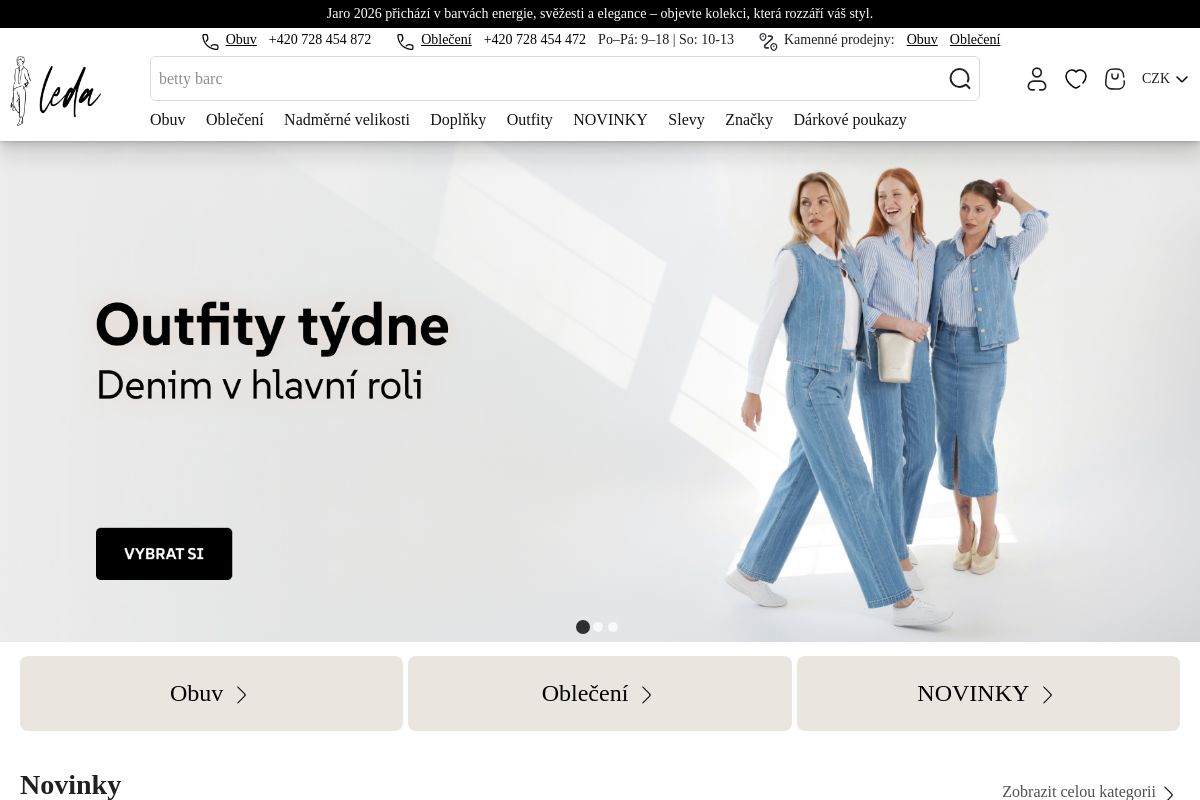Click the Leda logo
Screen dimensions: 1200x800
[56, 91]
